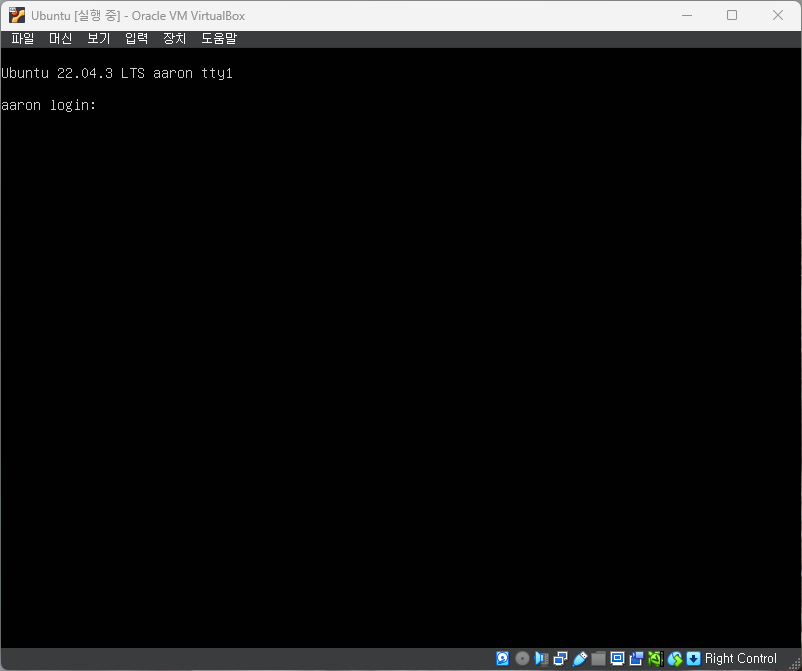The height and width of the screenshot is (671, 802).
Task: Open the audio settings status icon
Action: pos(541,658)
